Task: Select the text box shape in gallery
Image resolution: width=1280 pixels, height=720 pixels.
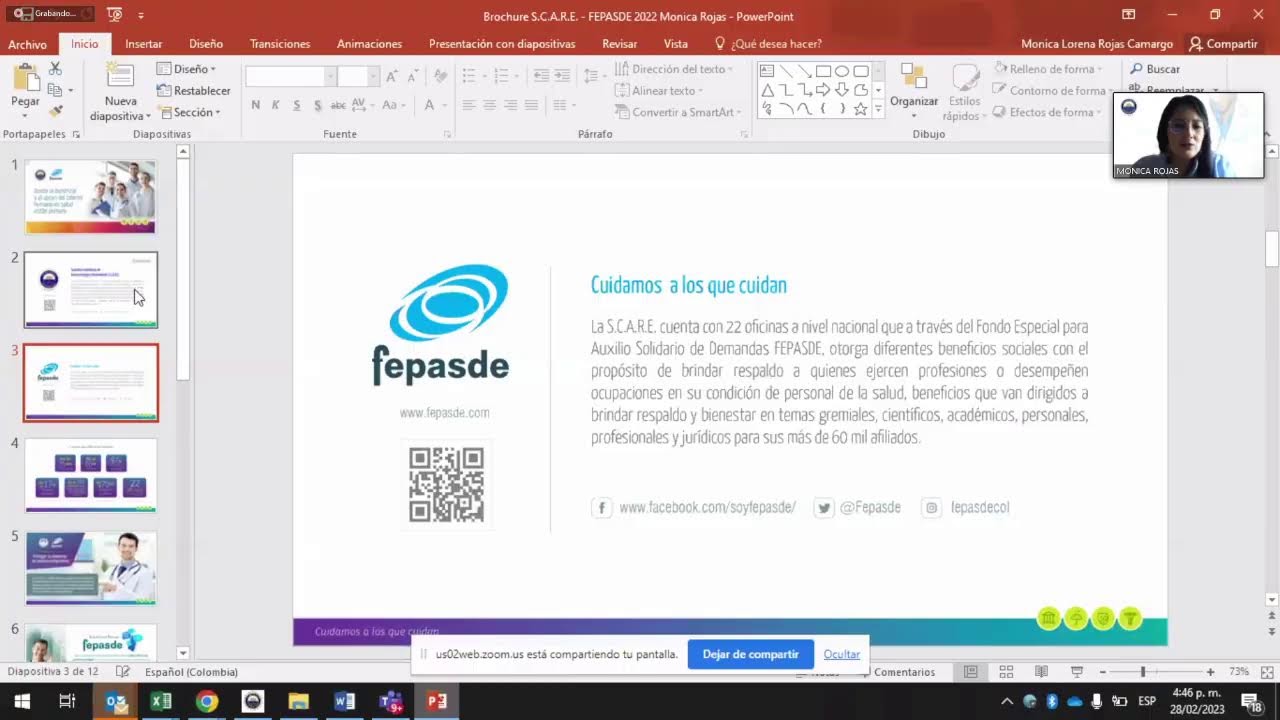Action: [x=767, y=71]
